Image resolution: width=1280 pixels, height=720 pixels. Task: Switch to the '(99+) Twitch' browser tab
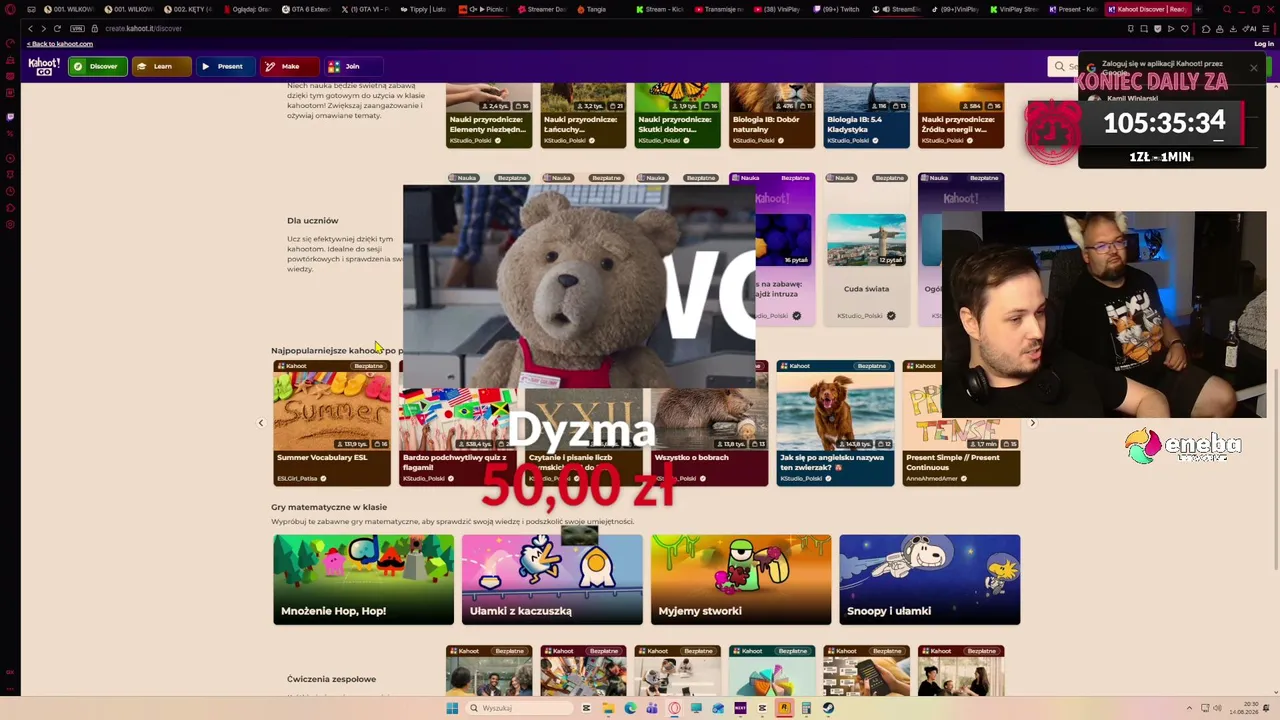[837, 9]
